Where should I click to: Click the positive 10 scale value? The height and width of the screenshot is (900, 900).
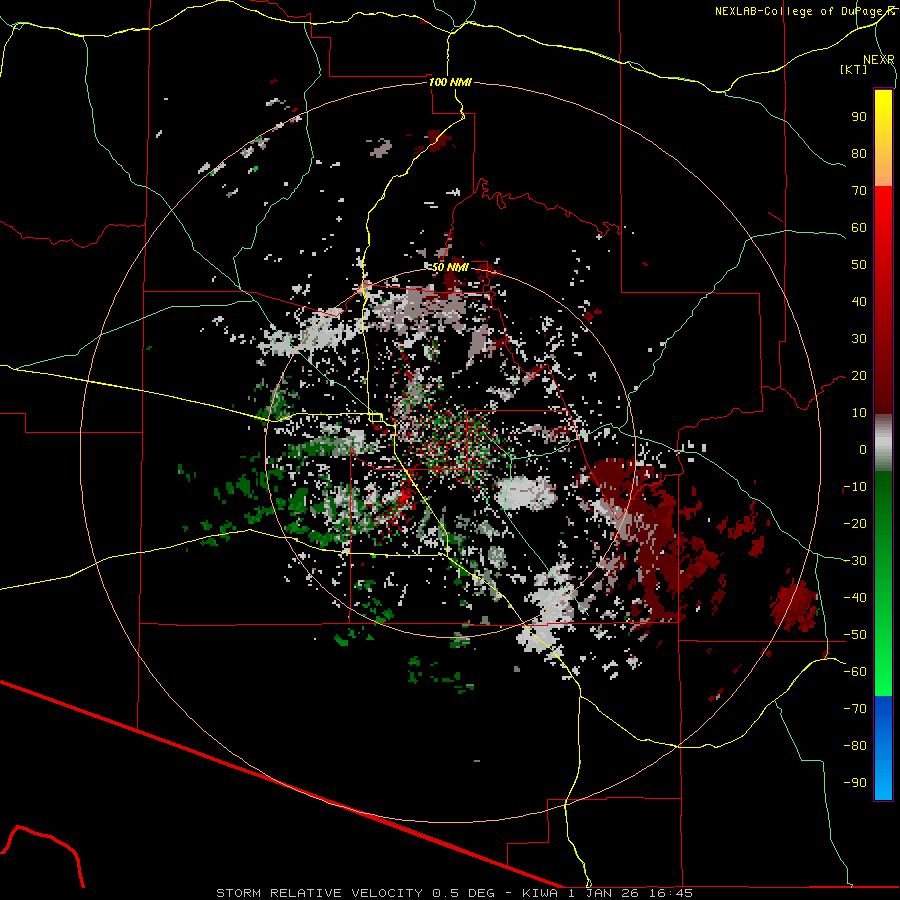pyautogui.click(x=859, y=413)
